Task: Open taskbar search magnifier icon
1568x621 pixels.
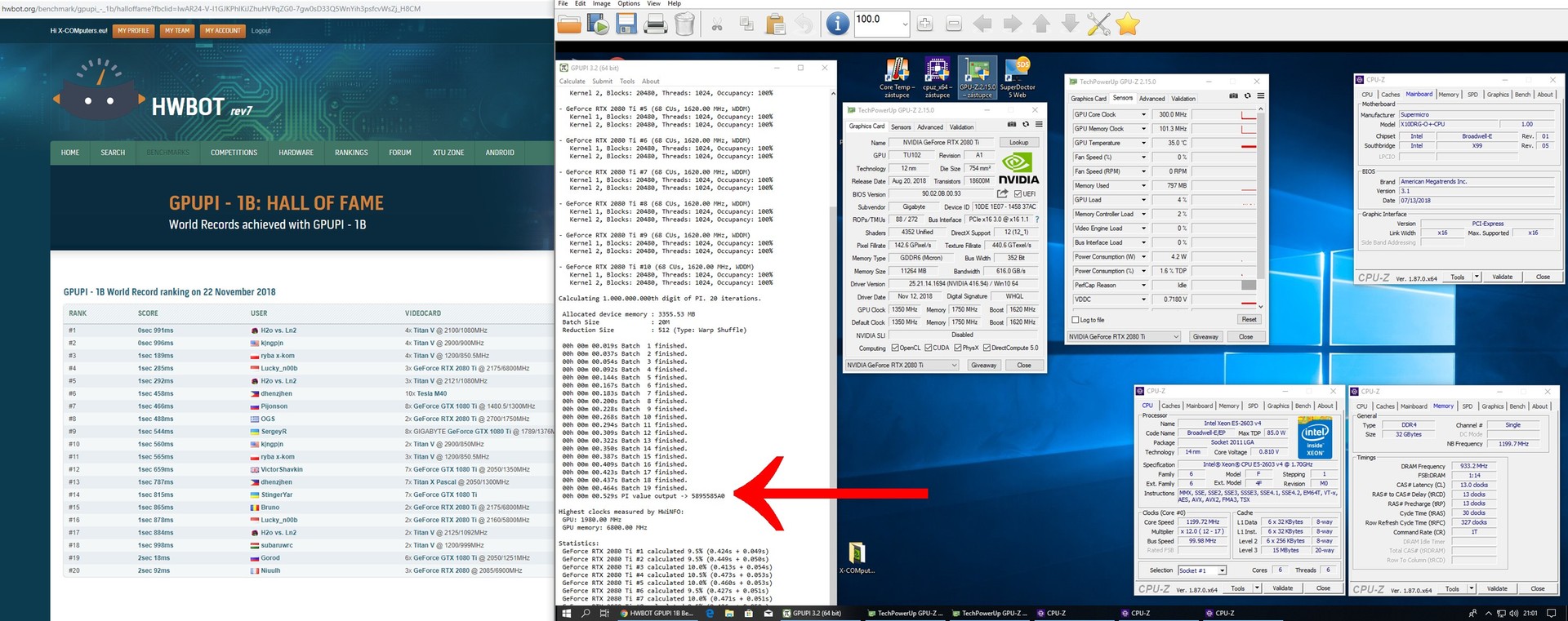Action: click(x=586, y=613)
